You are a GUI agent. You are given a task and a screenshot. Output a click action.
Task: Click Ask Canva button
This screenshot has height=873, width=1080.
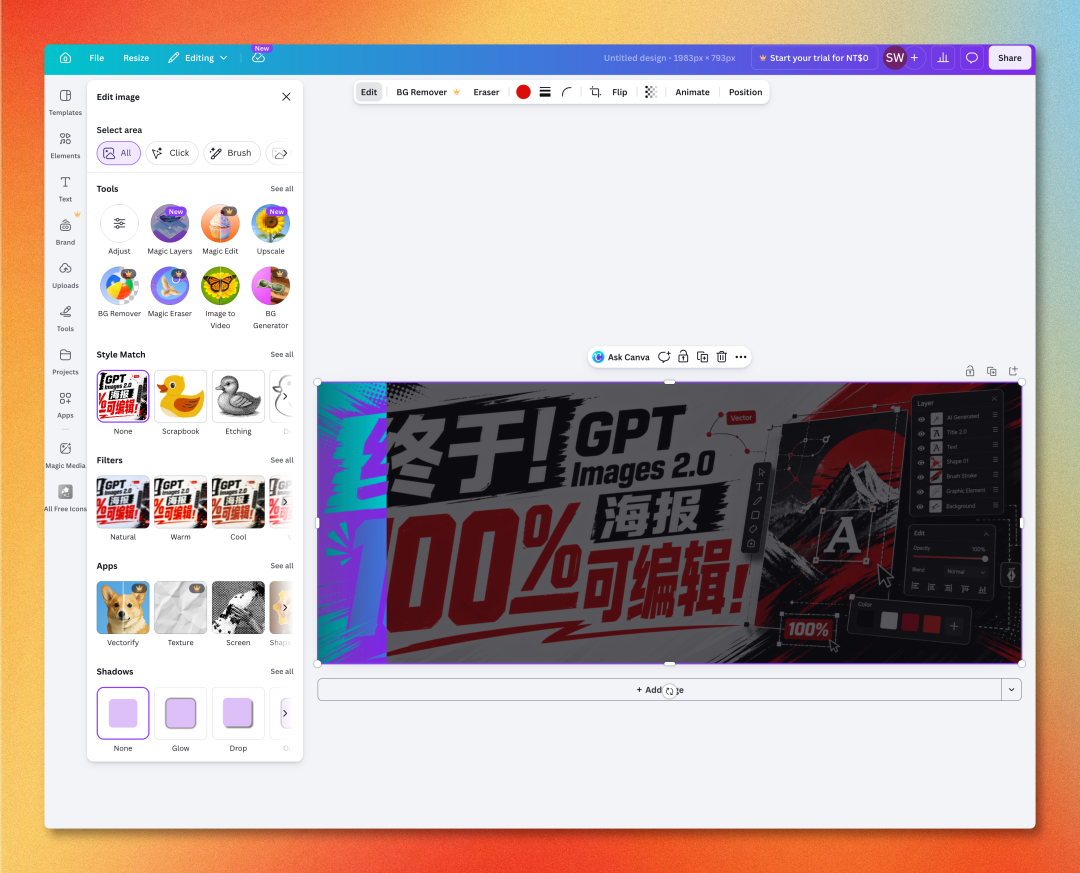tap(621, 357)
